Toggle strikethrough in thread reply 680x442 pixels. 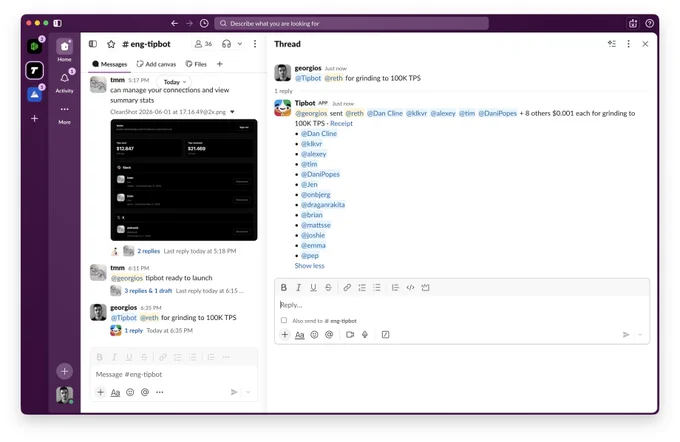(x=328, y=288)
